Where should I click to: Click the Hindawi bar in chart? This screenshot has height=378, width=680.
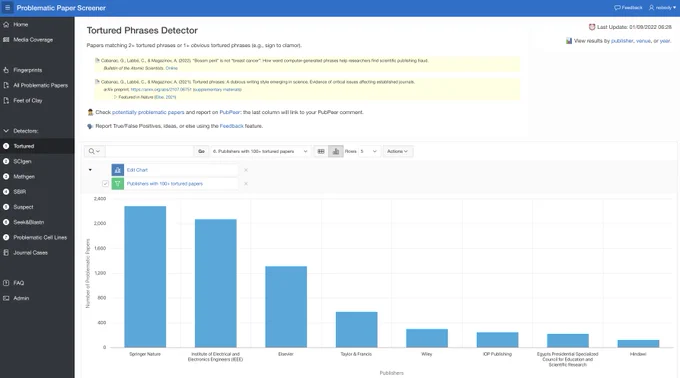pos(638,344)
